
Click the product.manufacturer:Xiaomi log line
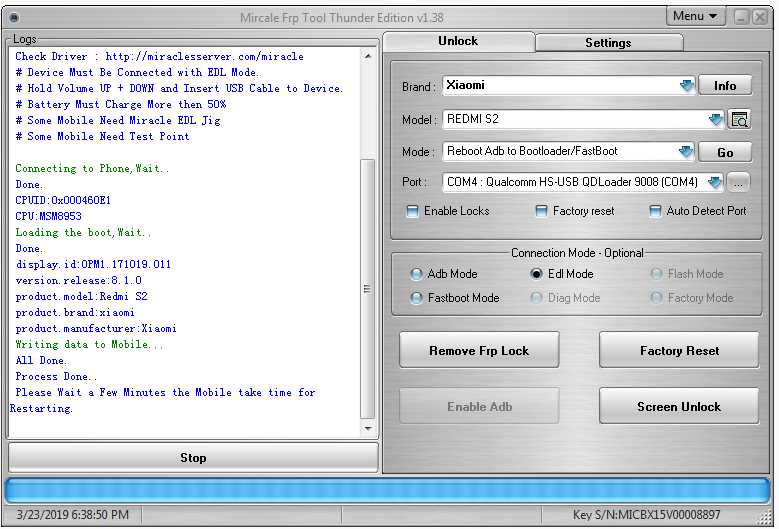click(96, 328)
